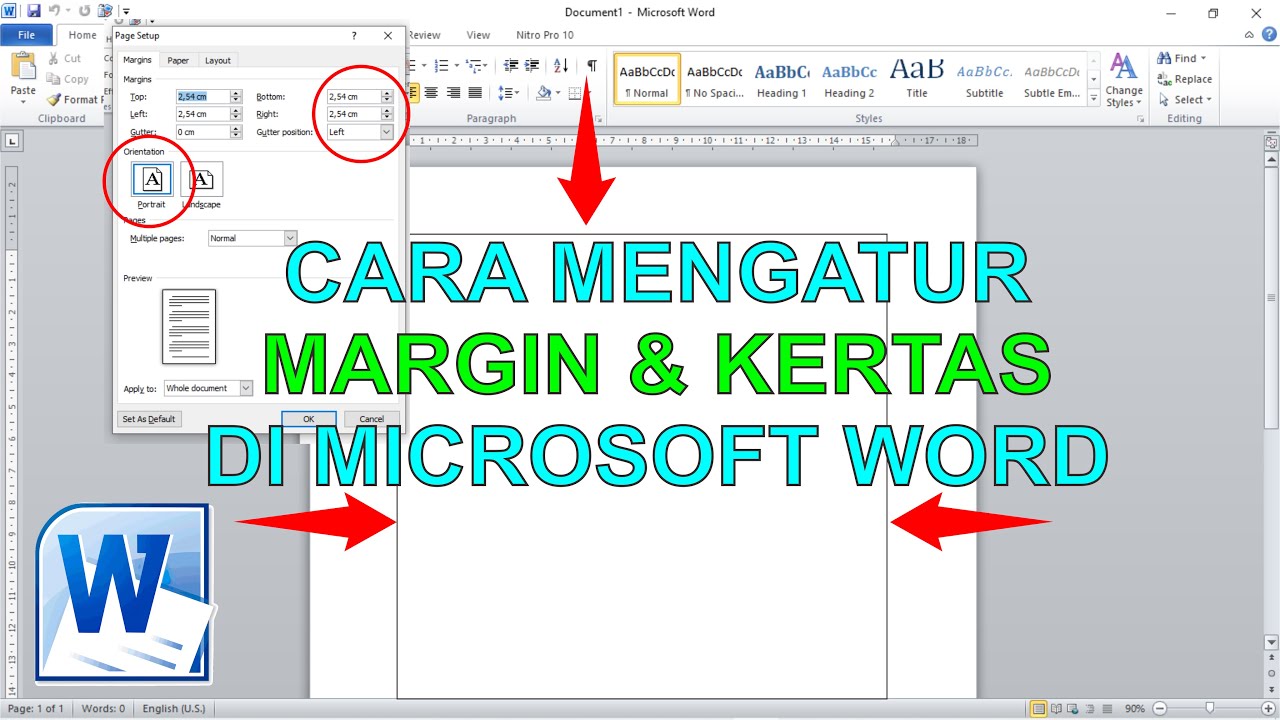
Task: Click the Undo arrow in quick access toolbar
Action: click(54, 12)
